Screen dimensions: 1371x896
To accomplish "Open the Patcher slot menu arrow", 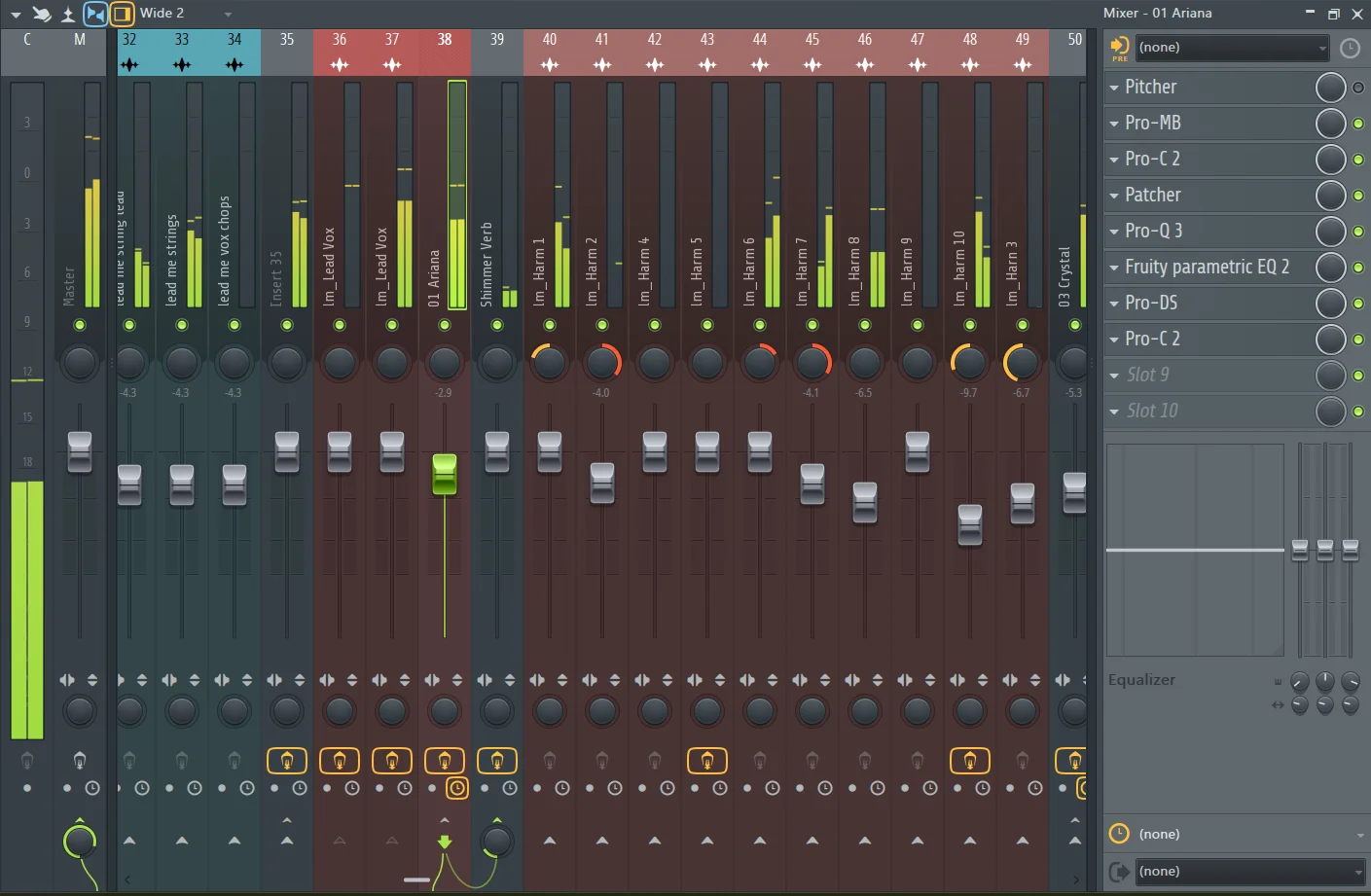I will (x=1114, y=196).
